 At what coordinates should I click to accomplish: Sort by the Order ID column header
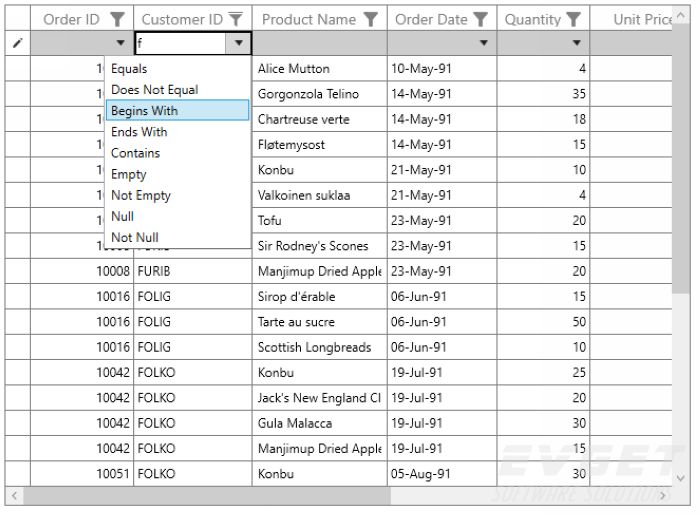point(71,19)
